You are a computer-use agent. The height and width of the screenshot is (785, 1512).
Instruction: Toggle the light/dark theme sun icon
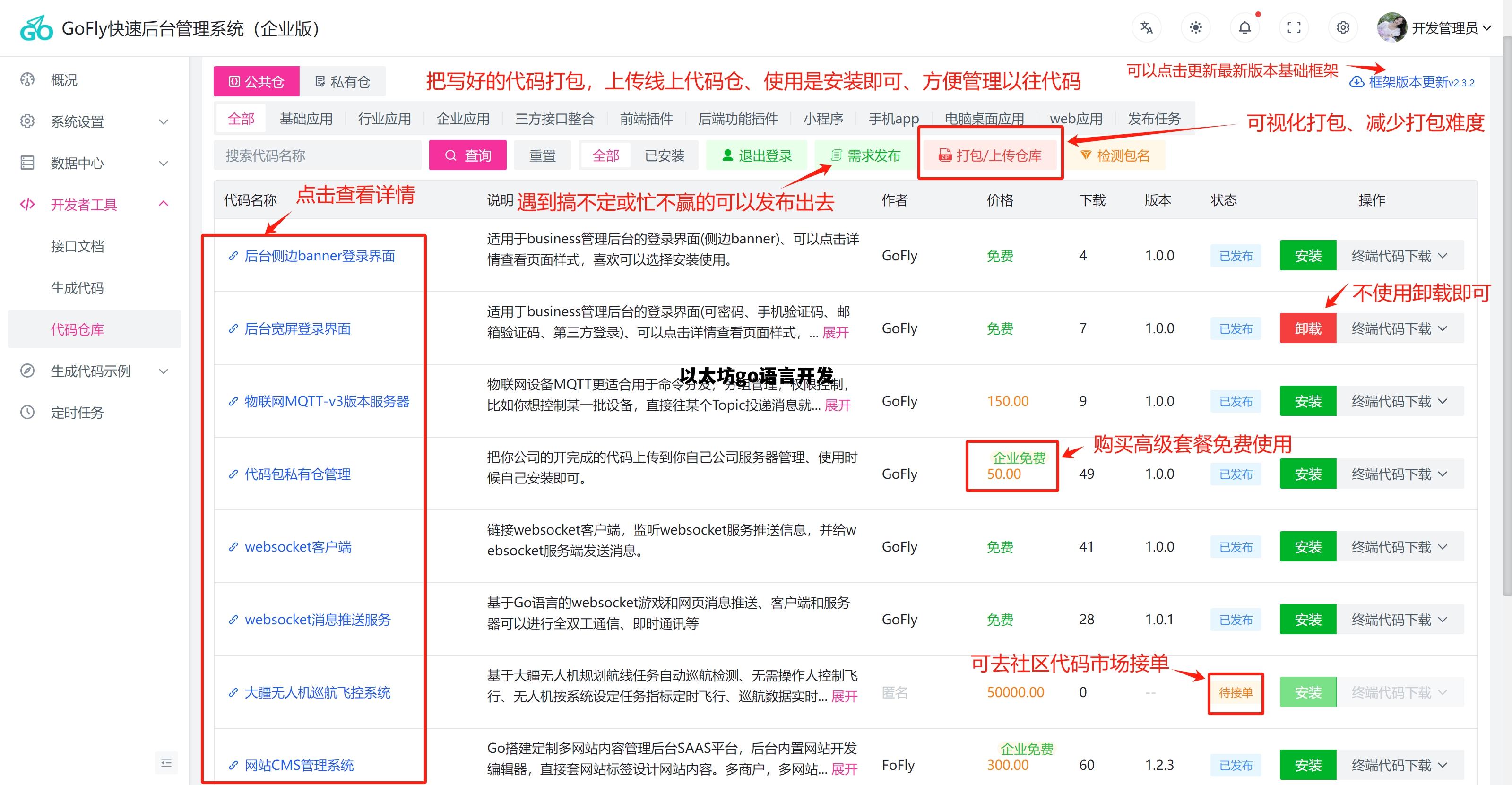pos(1196,27)
